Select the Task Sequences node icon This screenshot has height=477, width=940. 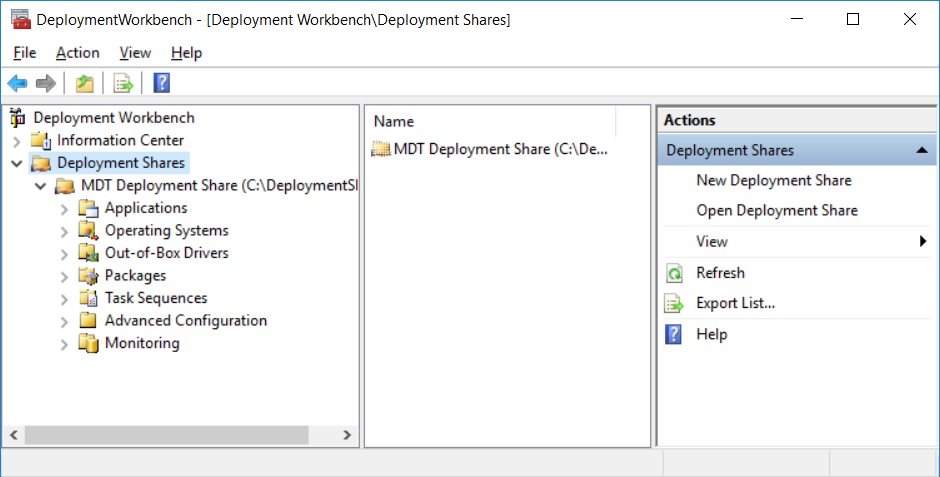(x=89, y=298)
